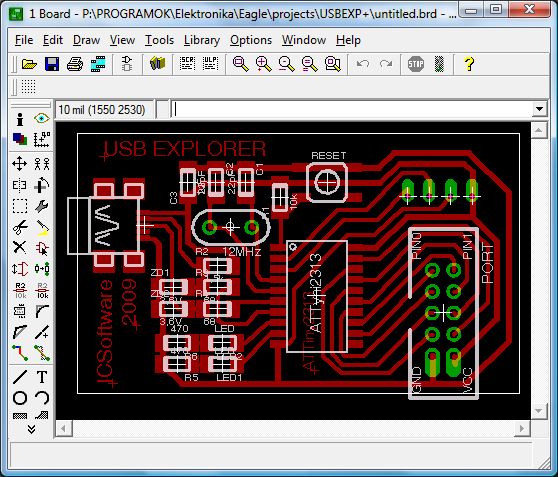Click the Stop command icon
This screenshot has height=477, width=558.
pyautogui.click(x=416, y=64)
